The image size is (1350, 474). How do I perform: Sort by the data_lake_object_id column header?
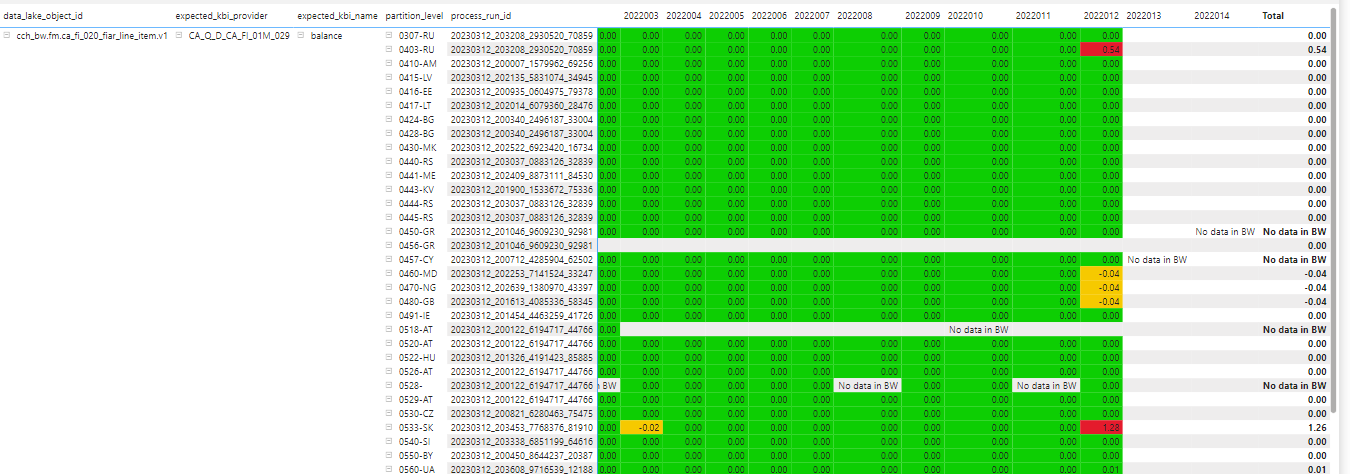(43, 17)
